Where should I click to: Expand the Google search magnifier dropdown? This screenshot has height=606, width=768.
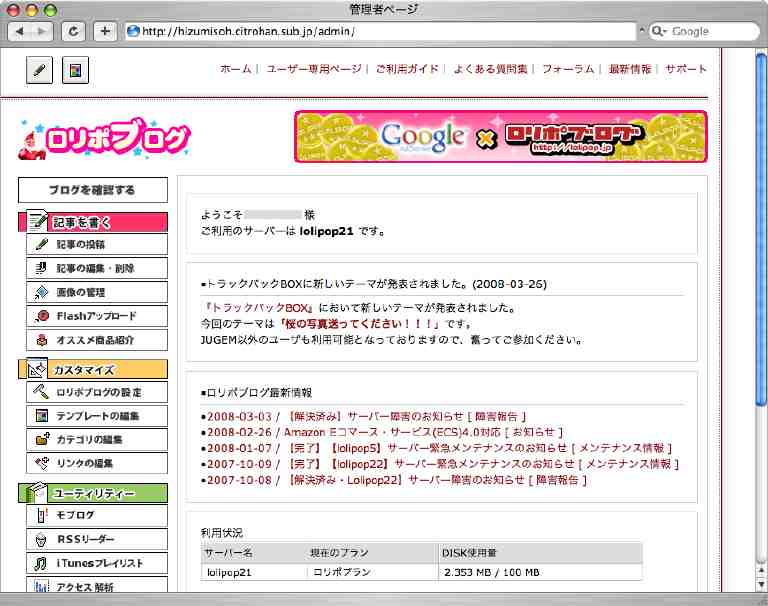click(x=660, y=31)
